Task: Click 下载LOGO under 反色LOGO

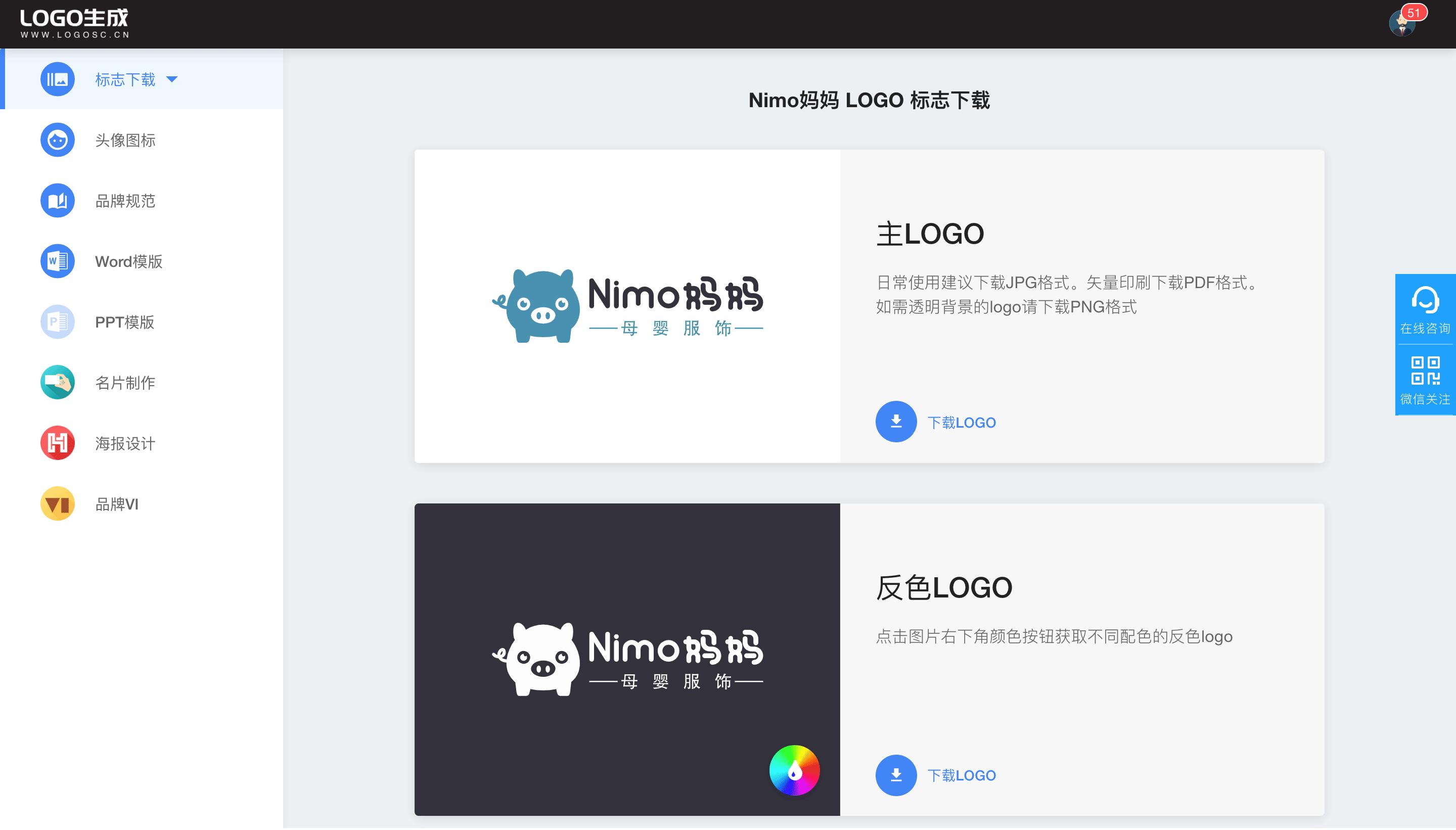Action: (962, 775)
